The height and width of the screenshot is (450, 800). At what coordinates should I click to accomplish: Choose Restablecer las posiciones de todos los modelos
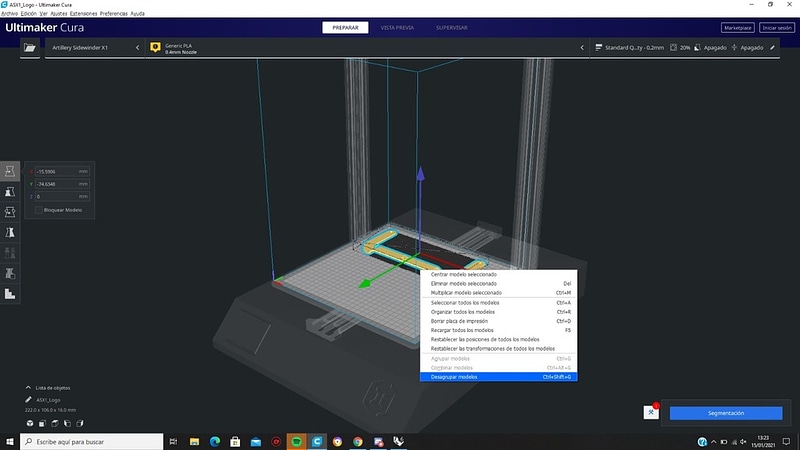[498, 339]
